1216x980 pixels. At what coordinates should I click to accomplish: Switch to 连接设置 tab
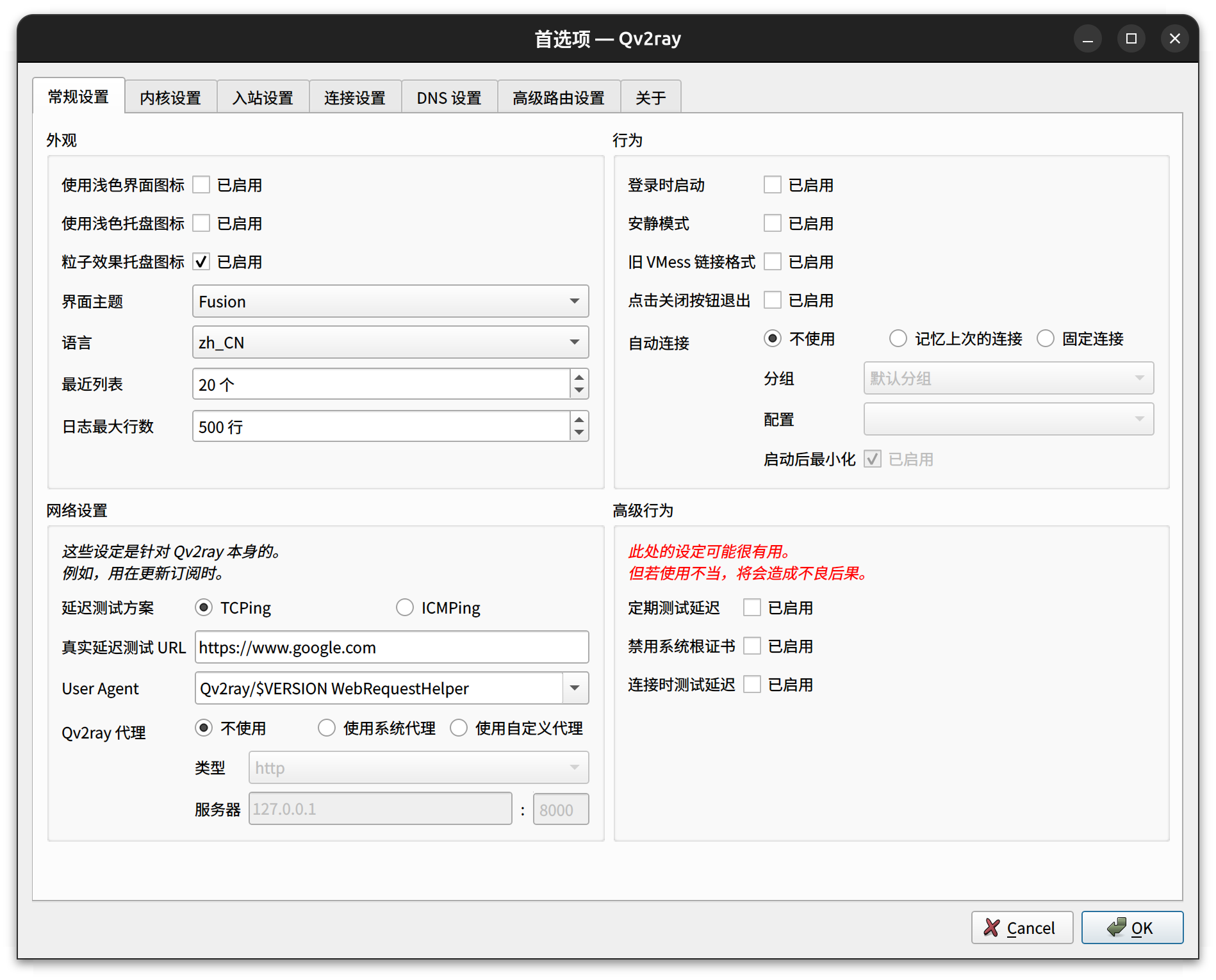(355, 97)
